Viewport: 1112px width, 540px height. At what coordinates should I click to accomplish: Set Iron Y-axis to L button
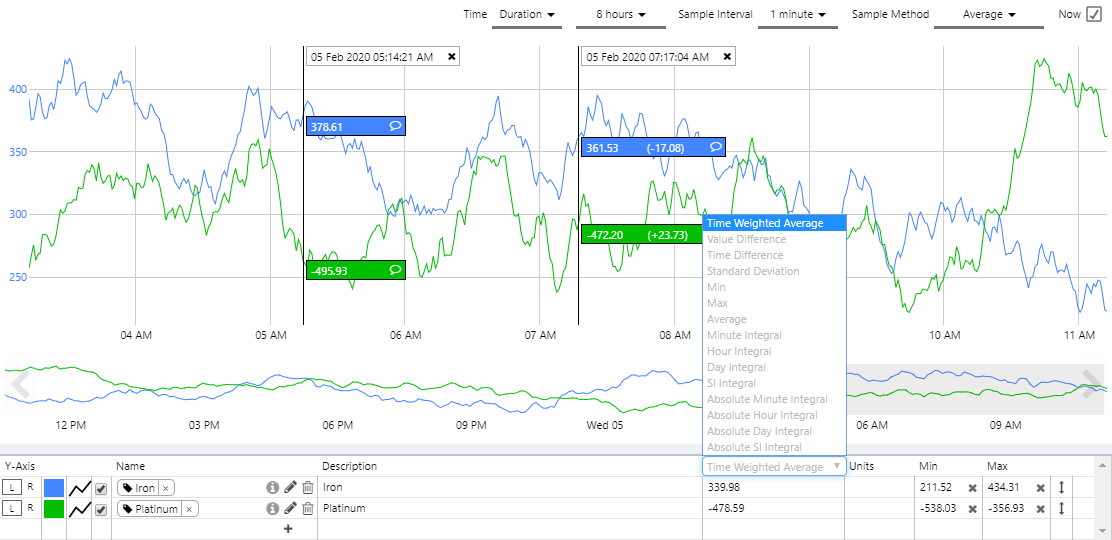pyautogui.click(x=11, y=487)
